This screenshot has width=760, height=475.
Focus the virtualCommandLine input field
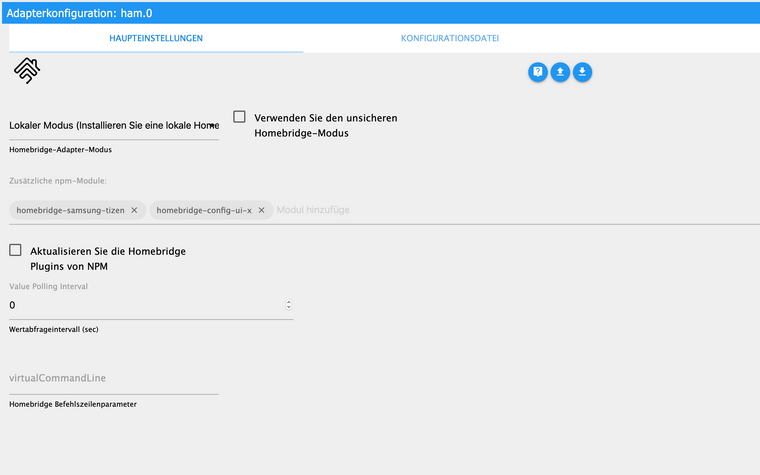pos(114,378)
